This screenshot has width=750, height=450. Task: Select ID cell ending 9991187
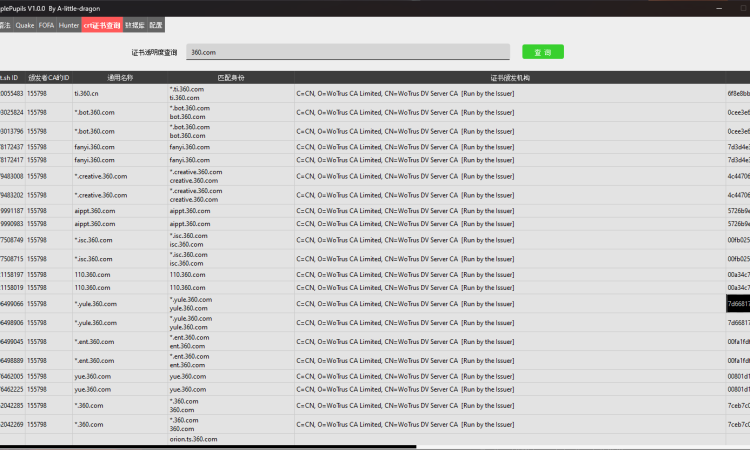[12, 210]
